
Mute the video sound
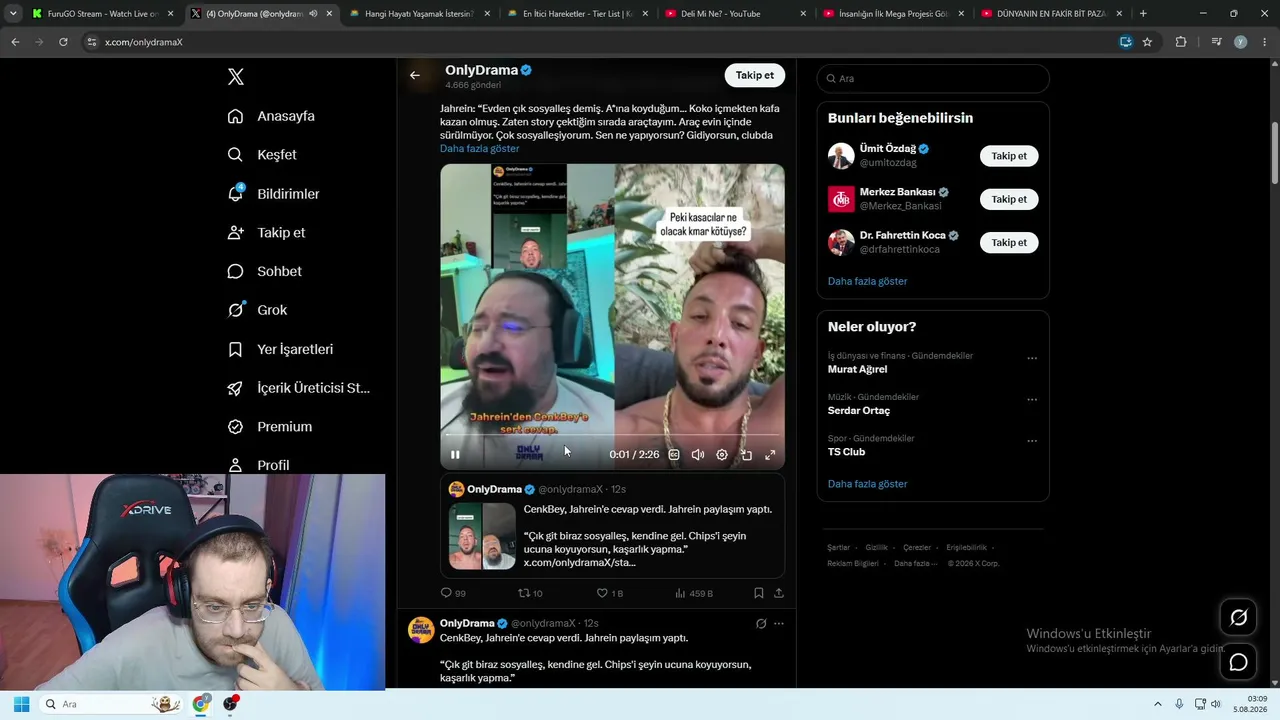(x=698, y=455)
